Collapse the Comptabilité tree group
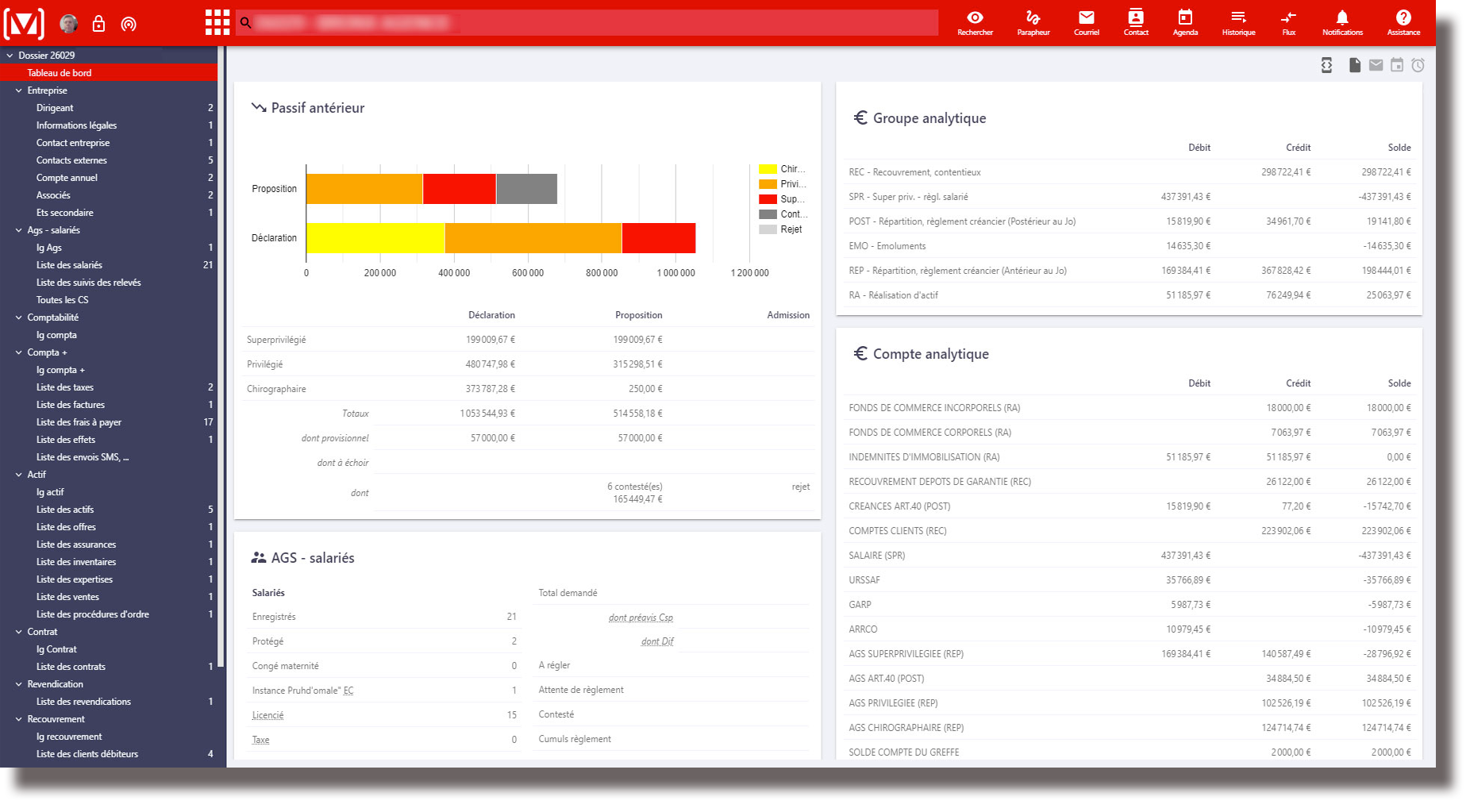 point(19,317)
